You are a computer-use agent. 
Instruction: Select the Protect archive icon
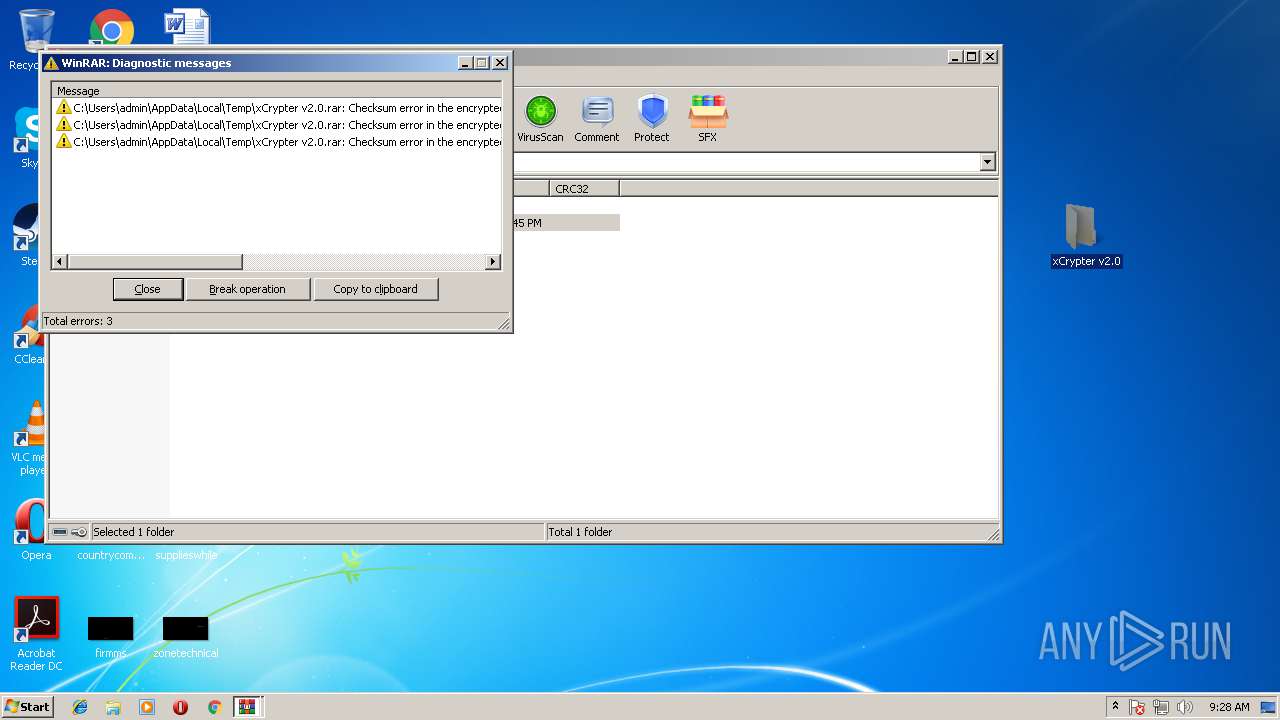pos(652,119)
